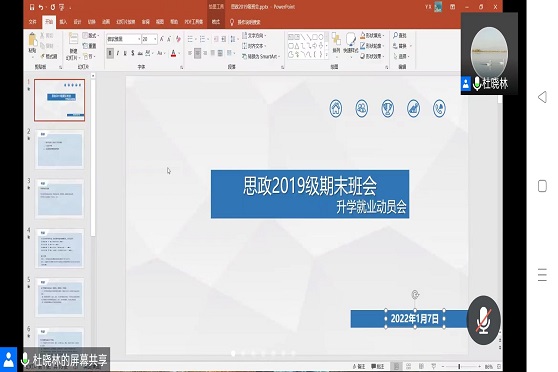The width and height of the screenshot is (558, 372).
Task: Toggle italic text formatting
Action: click(x=117, y=53)
